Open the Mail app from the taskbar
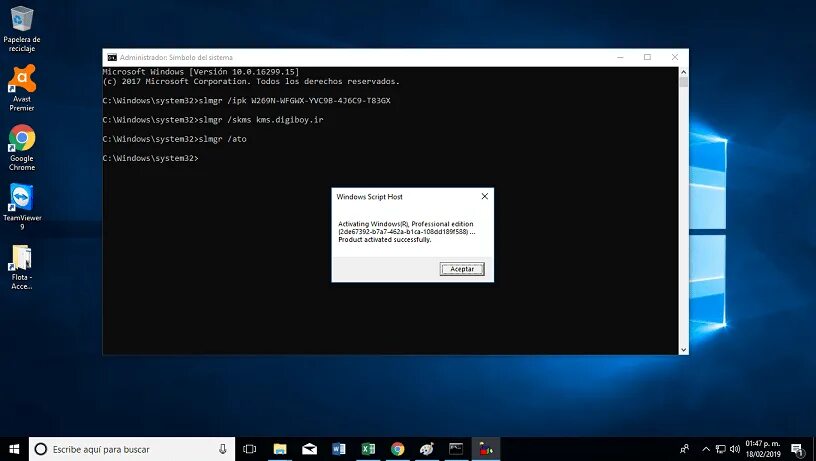Screen dimensions: 816x461 point(309,449)
